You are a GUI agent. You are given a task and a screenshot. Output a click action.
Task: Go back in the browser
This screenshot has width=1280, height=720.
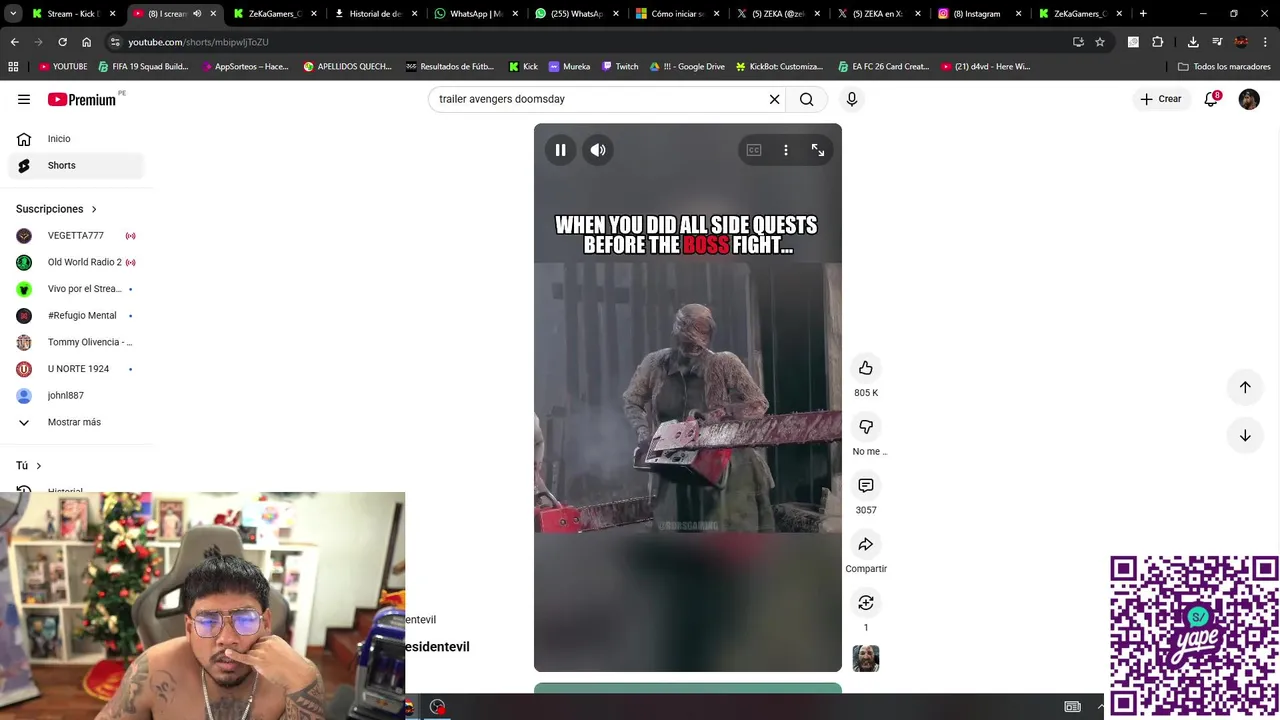[14, 42]
